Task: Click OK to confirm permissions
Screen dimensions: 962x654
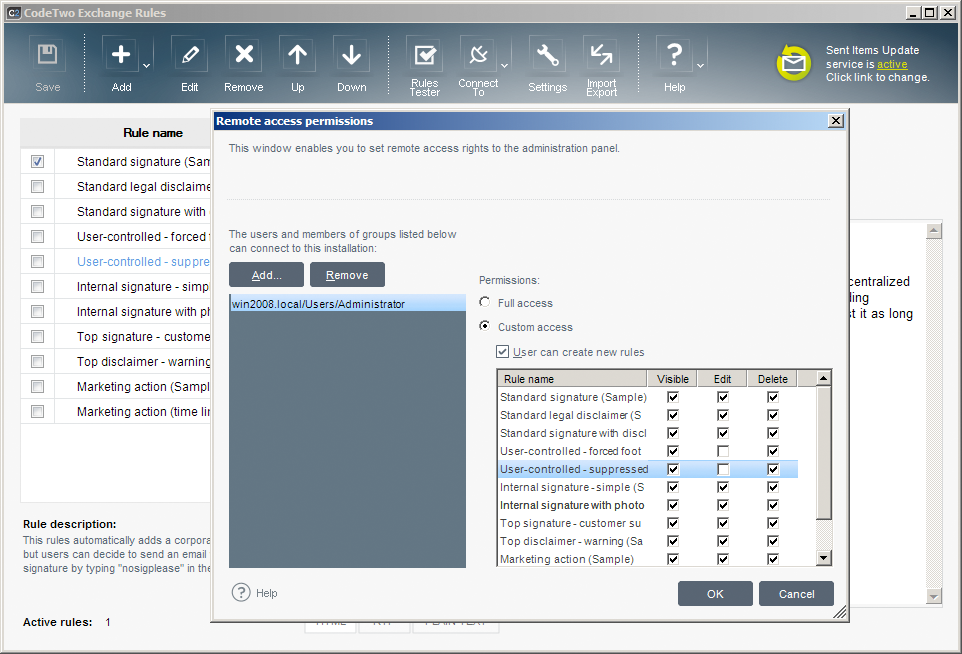Action: click(x=715, y=594)
